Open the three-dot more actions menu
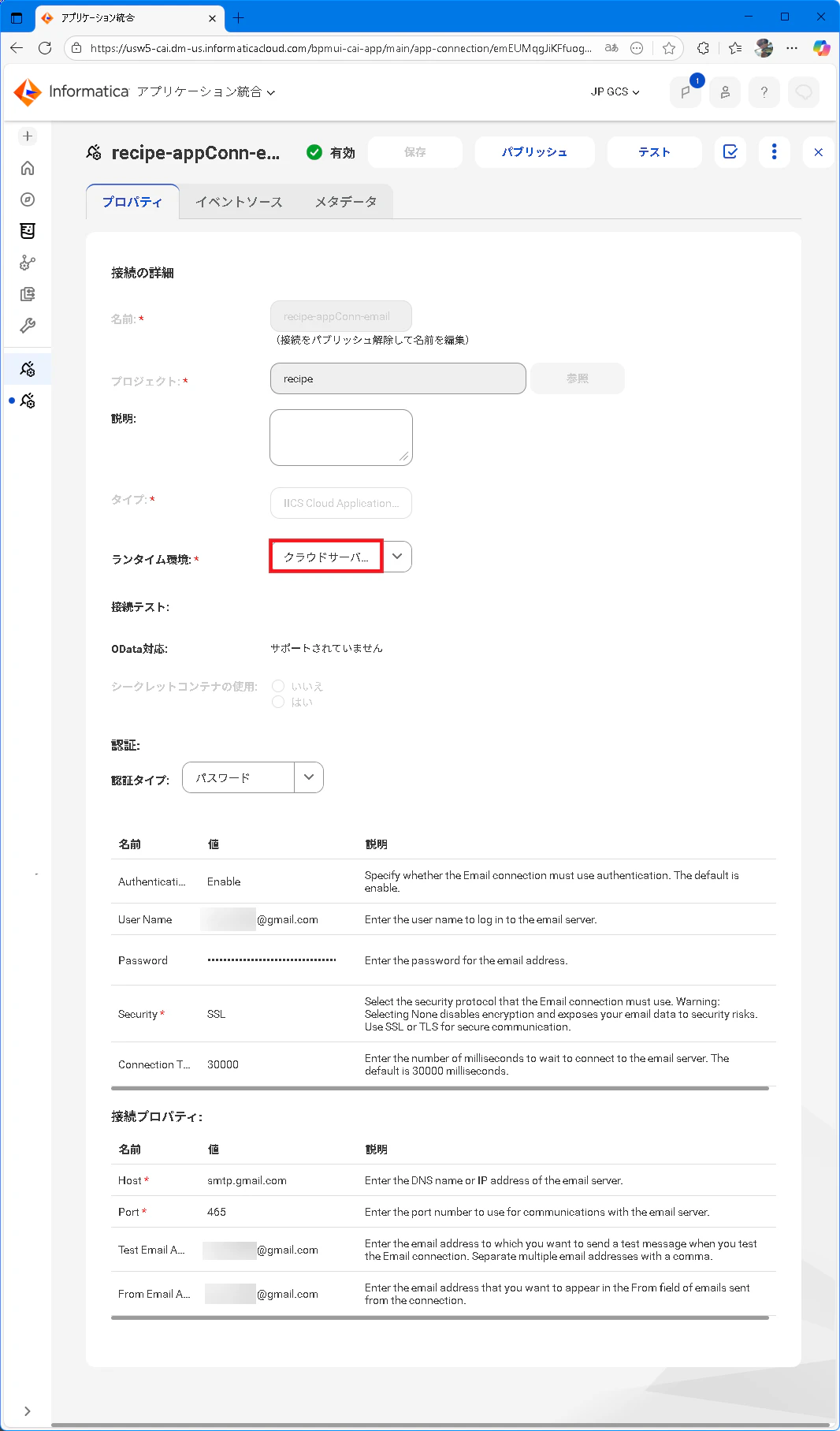840x1431 pixels. [775, 152]
